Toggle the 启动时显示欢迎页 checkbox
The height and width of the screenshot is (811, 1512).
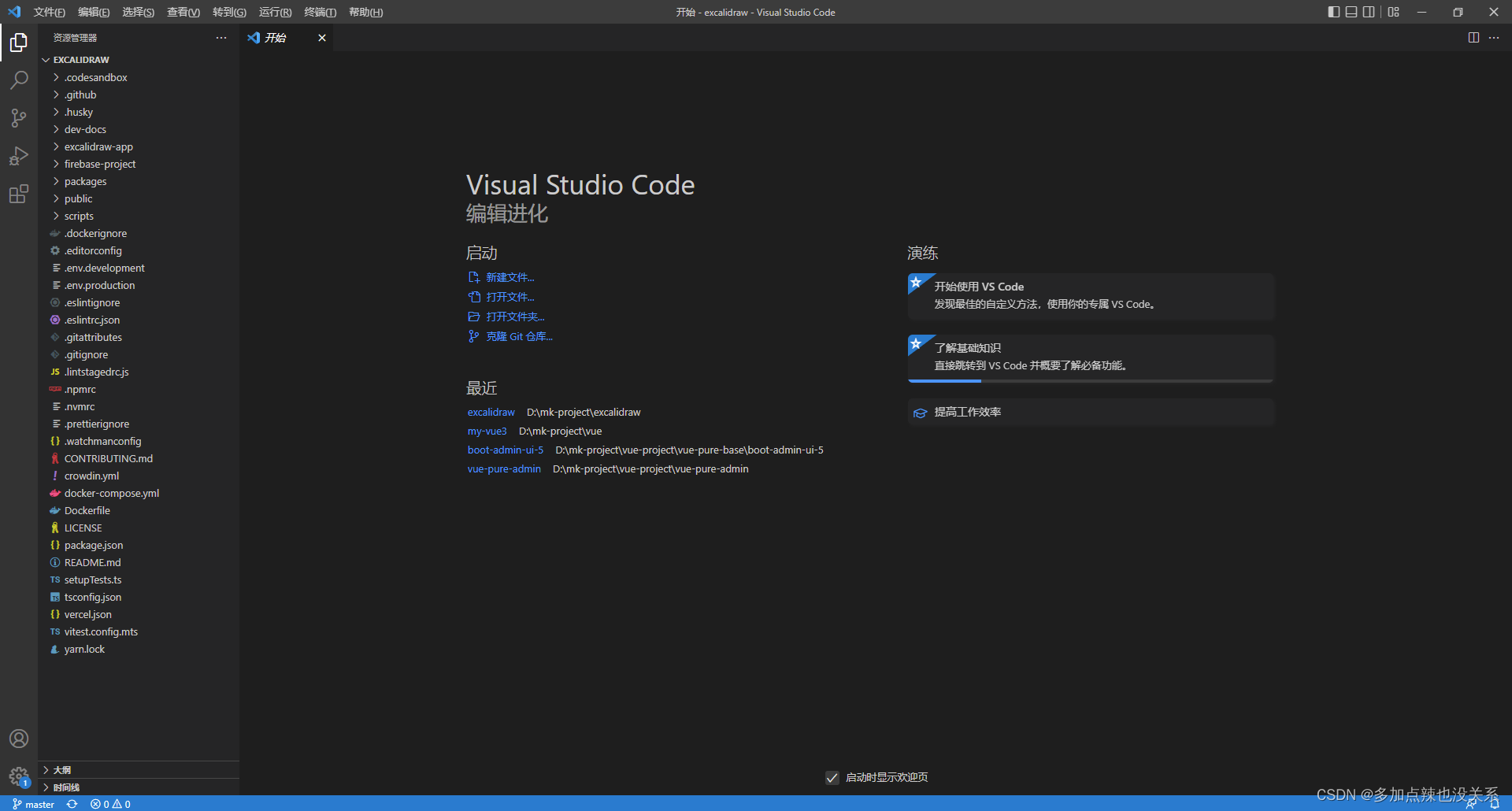832,778
